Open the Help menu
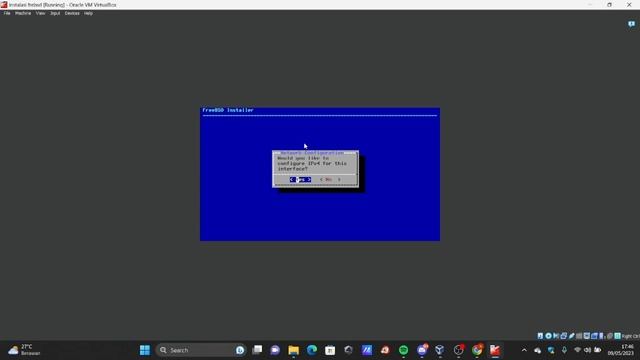Image resolution: width=640 pixels, height=360 pixels. pyautogui.click(x=88, y=13)
